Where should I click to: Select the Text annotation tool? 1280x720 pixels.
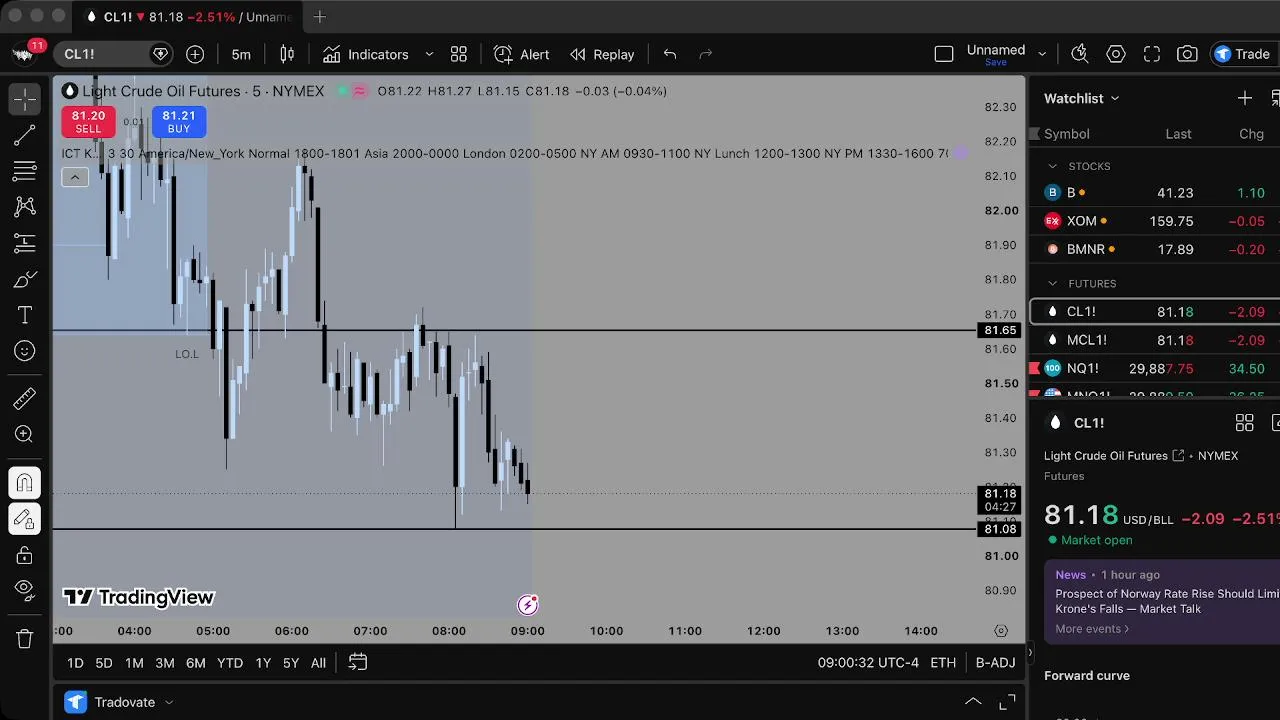25,315
